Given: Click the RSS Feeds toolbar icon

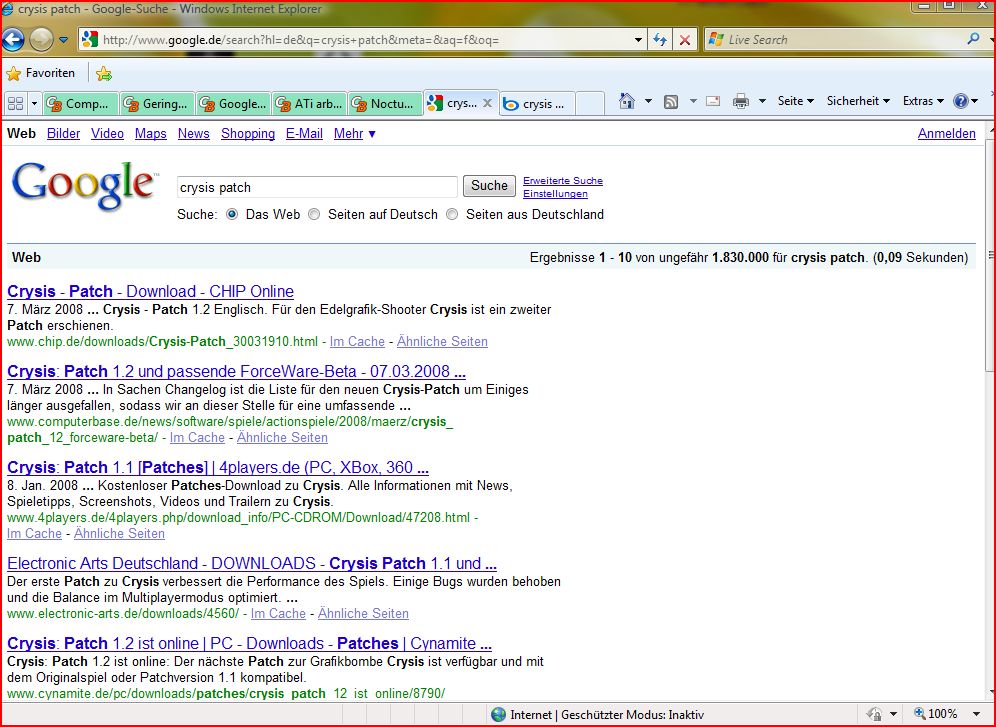Looking at the screenshot, I should click(x=671, y=102).
